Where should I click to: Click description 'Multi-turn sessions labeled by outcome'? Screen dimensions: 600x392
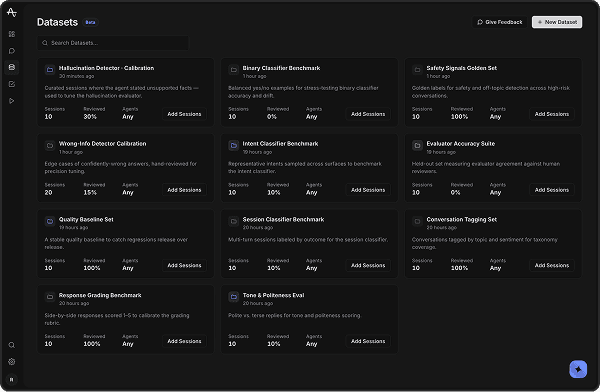pyautogui.click(x=308, y=240)
